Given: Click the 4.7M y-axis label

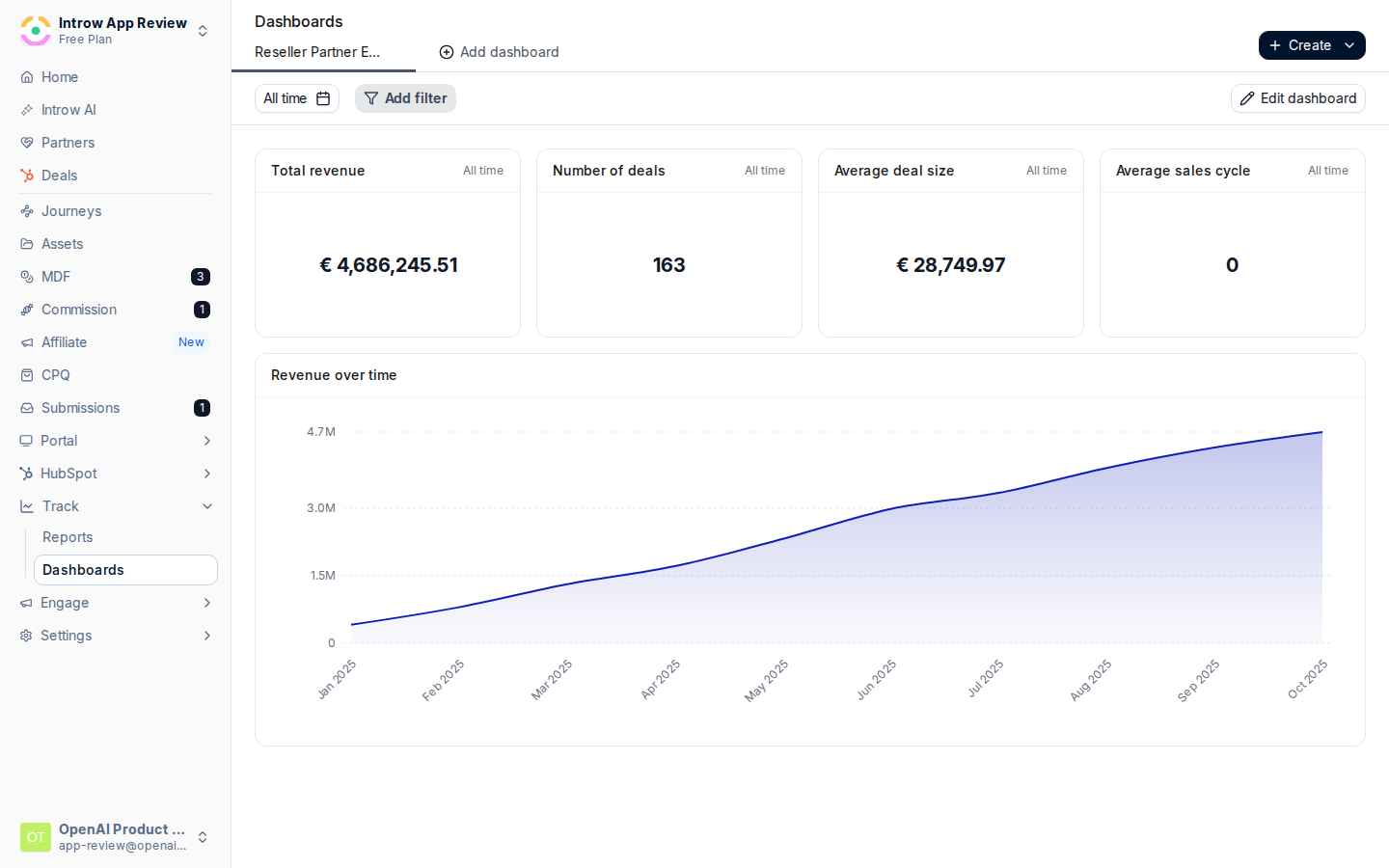Looking at the screenshot, I should tap(321, 432).
